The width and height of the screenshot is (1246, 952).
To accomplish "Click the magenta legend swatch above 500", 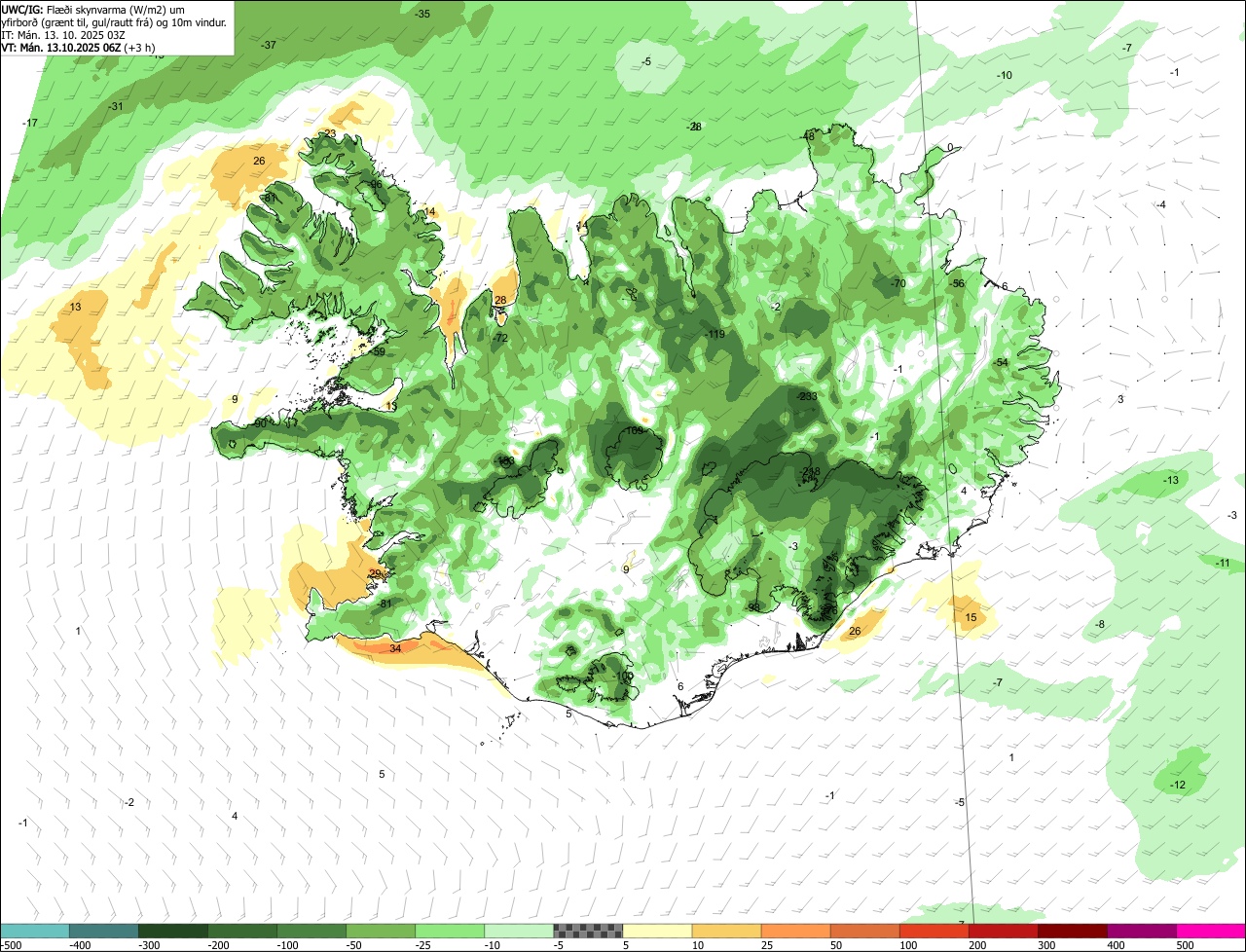I will (1211, 932).
